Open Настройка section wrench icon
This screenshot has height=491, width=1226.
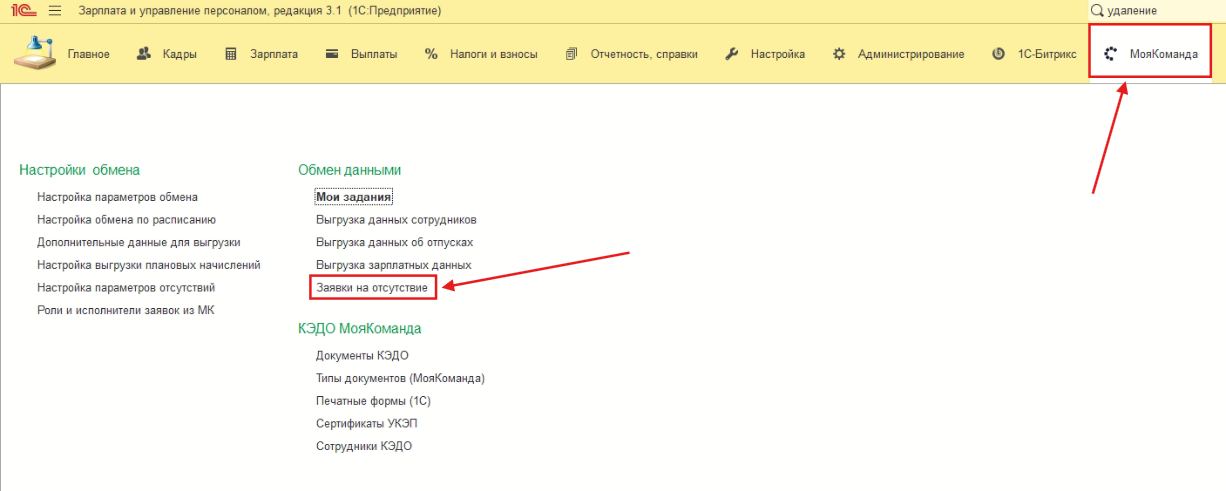[x=731, y=54]
